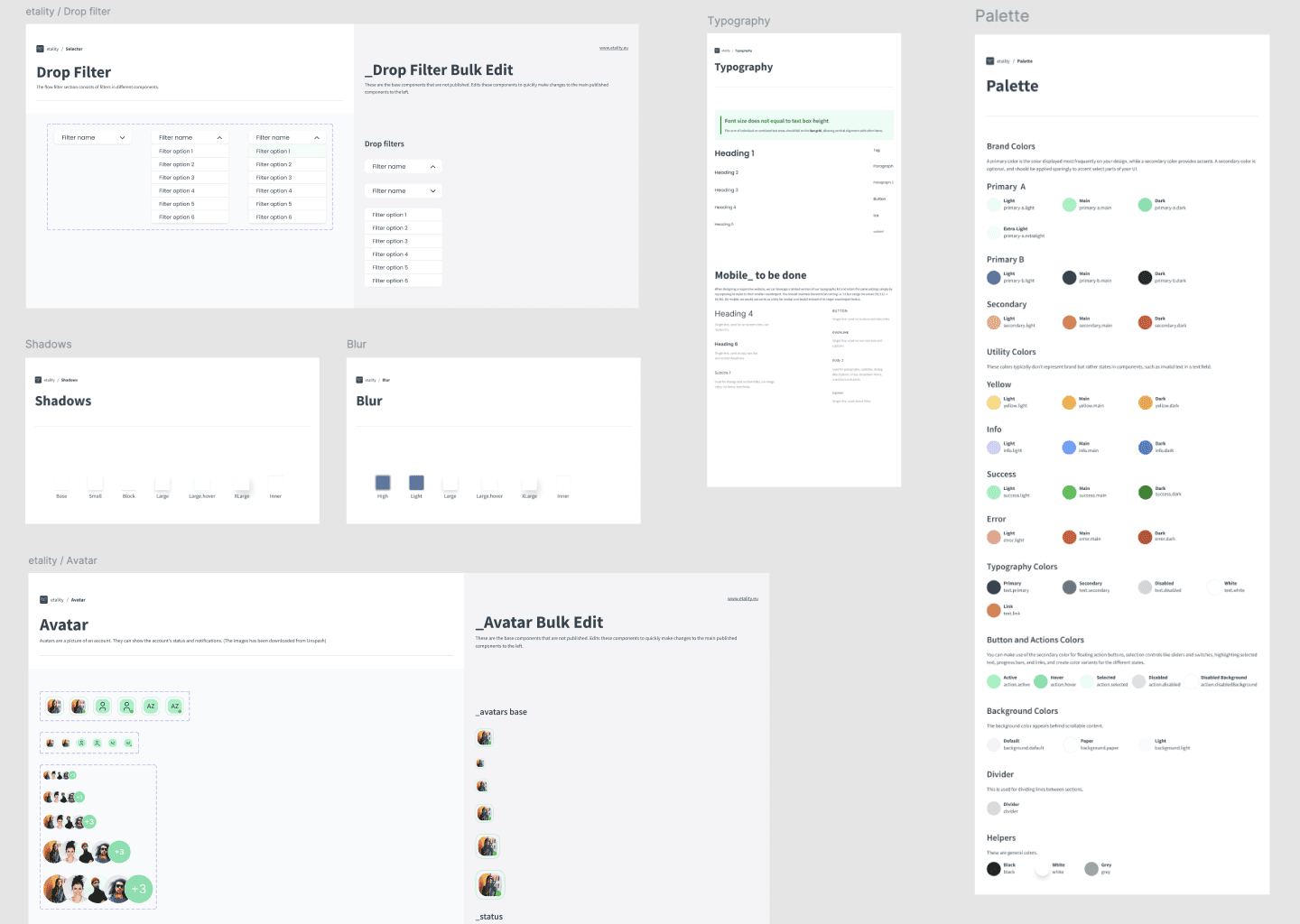Choose Filter option 4 in the third dropdown list
This screenshot has width=1300, height=924.
287,190
